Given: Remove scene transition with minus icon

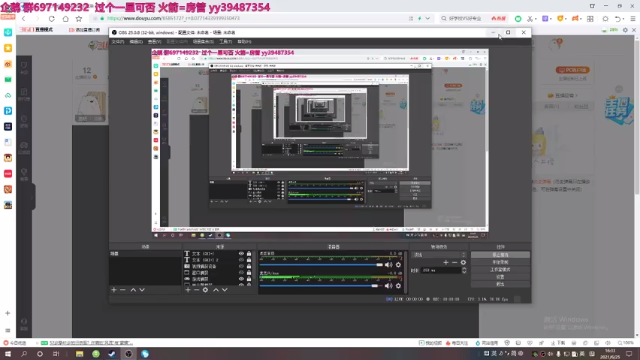Looking at the screenshot, I should (x=454, y=262).
